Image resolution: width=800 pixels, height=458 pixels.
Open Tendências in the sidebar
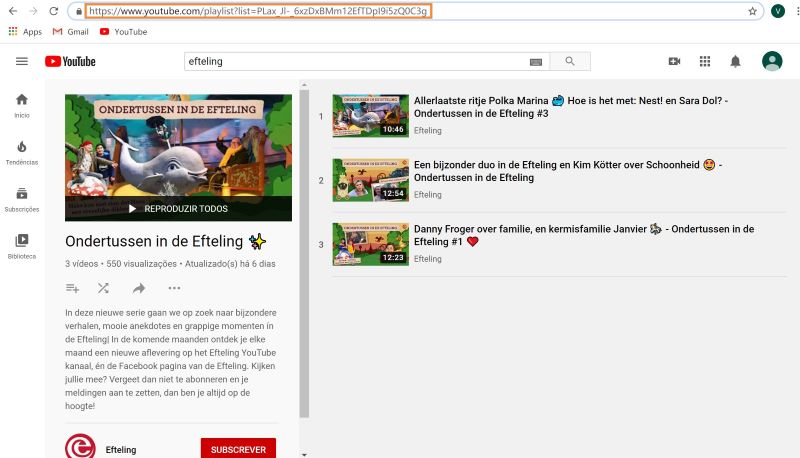tap(22, 152)
